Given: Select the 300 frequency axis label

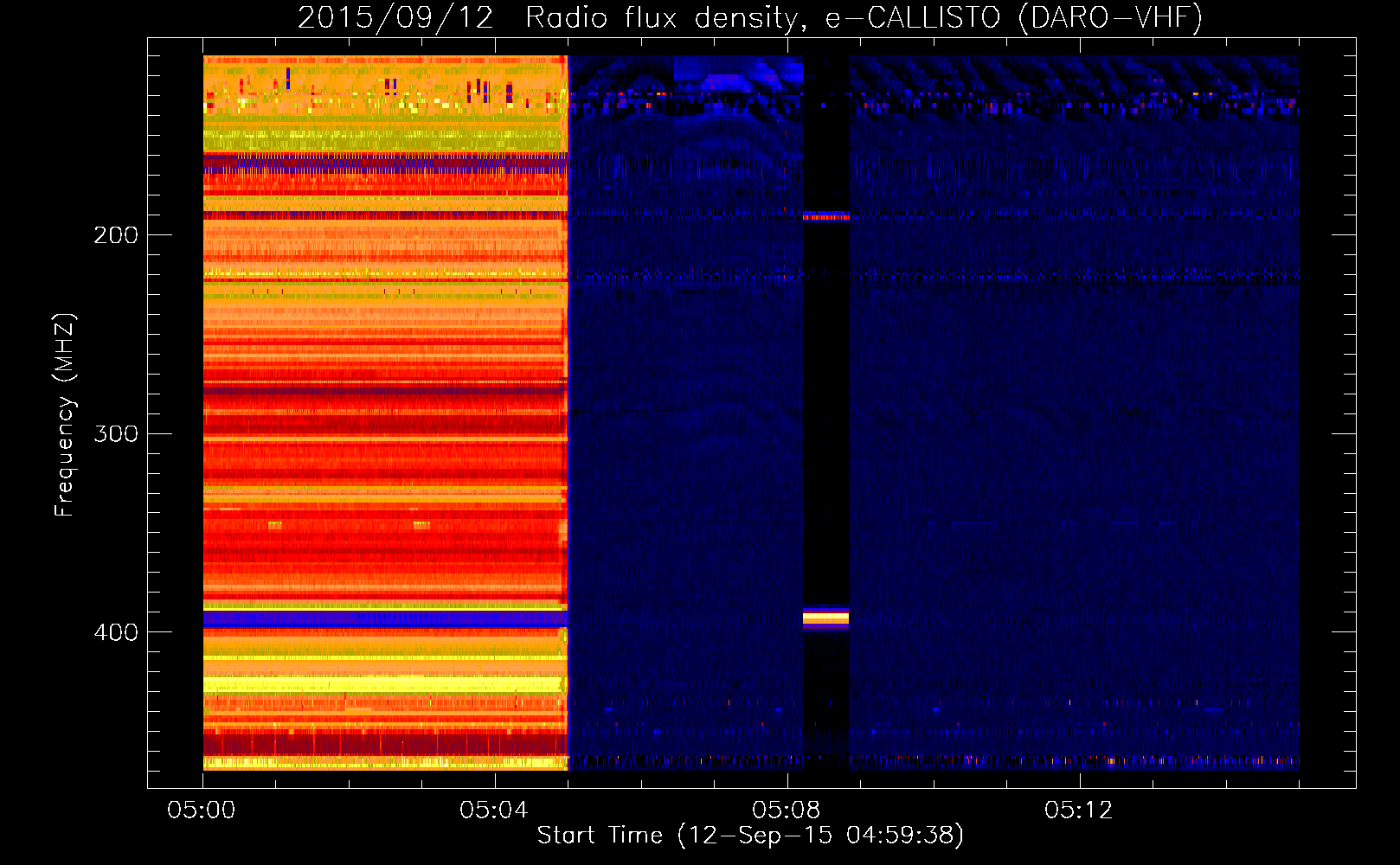Looking at the screenshot, I should coord(116,433).
